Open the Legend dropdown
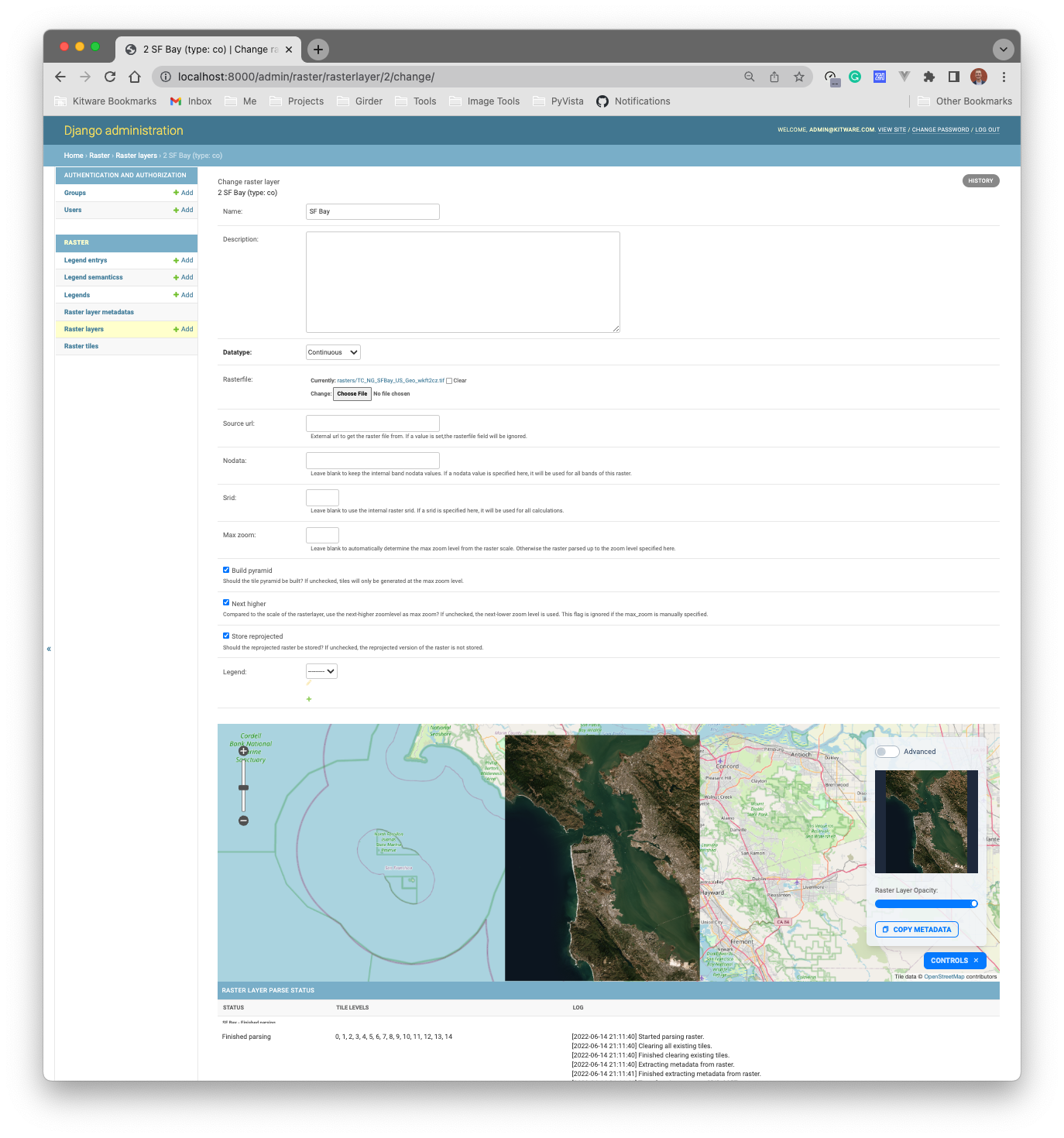 tap(321, 671)
